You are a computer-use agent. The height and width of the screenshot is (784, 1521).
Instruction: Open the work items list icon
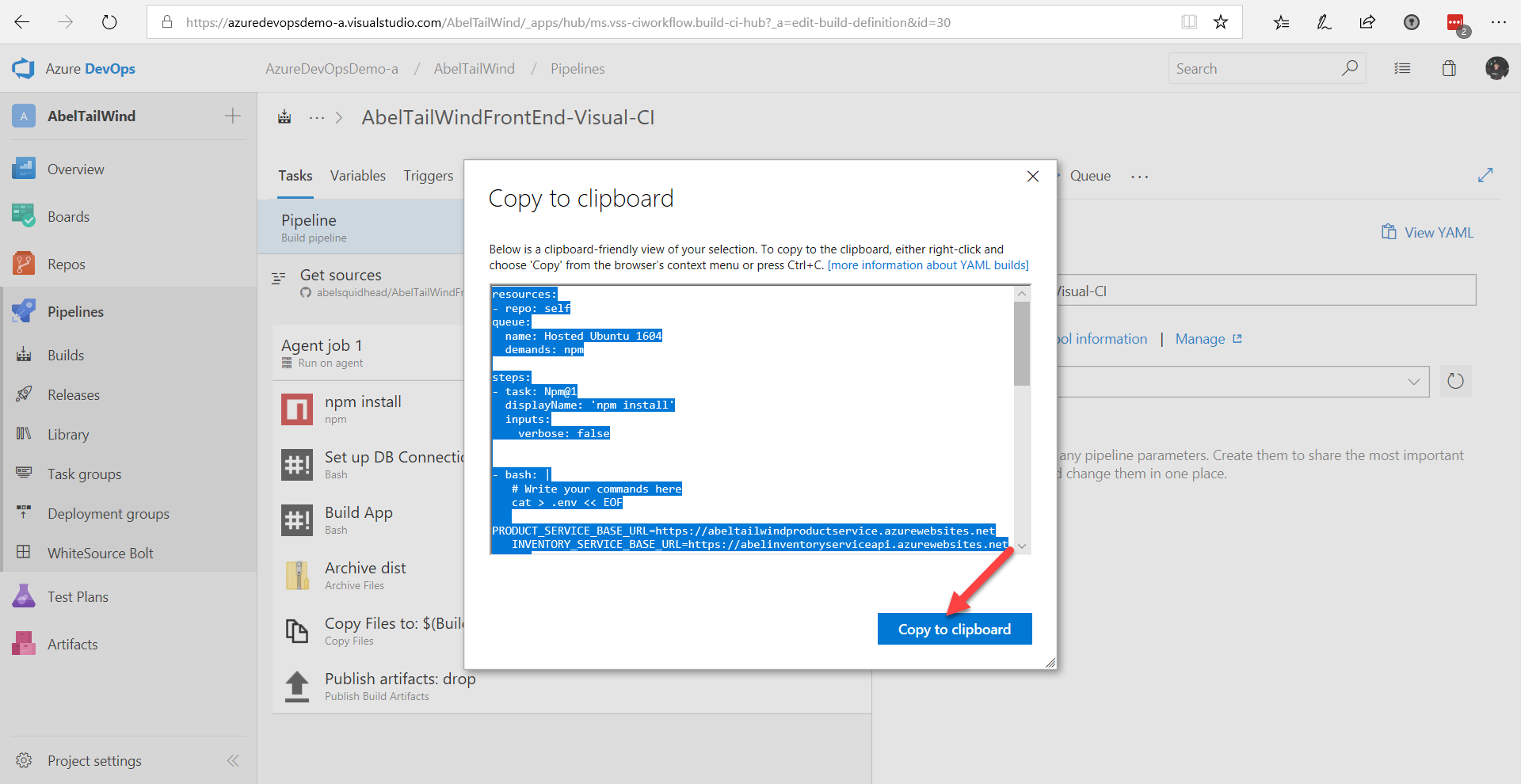[x=1402, y=69]
